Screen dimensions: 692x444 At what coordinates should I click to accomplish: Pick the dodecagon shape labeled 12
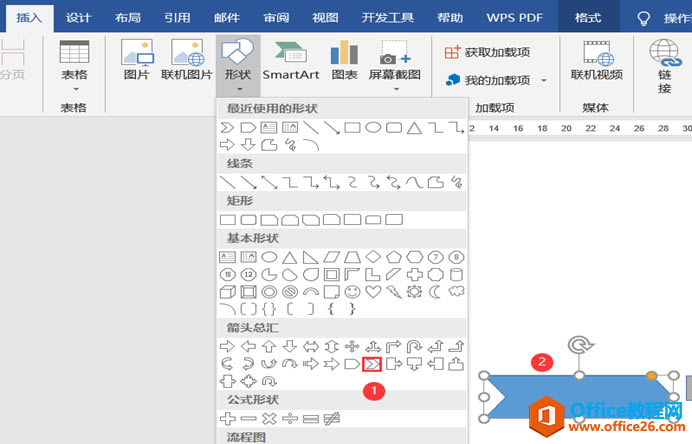[x=248, y=275]
